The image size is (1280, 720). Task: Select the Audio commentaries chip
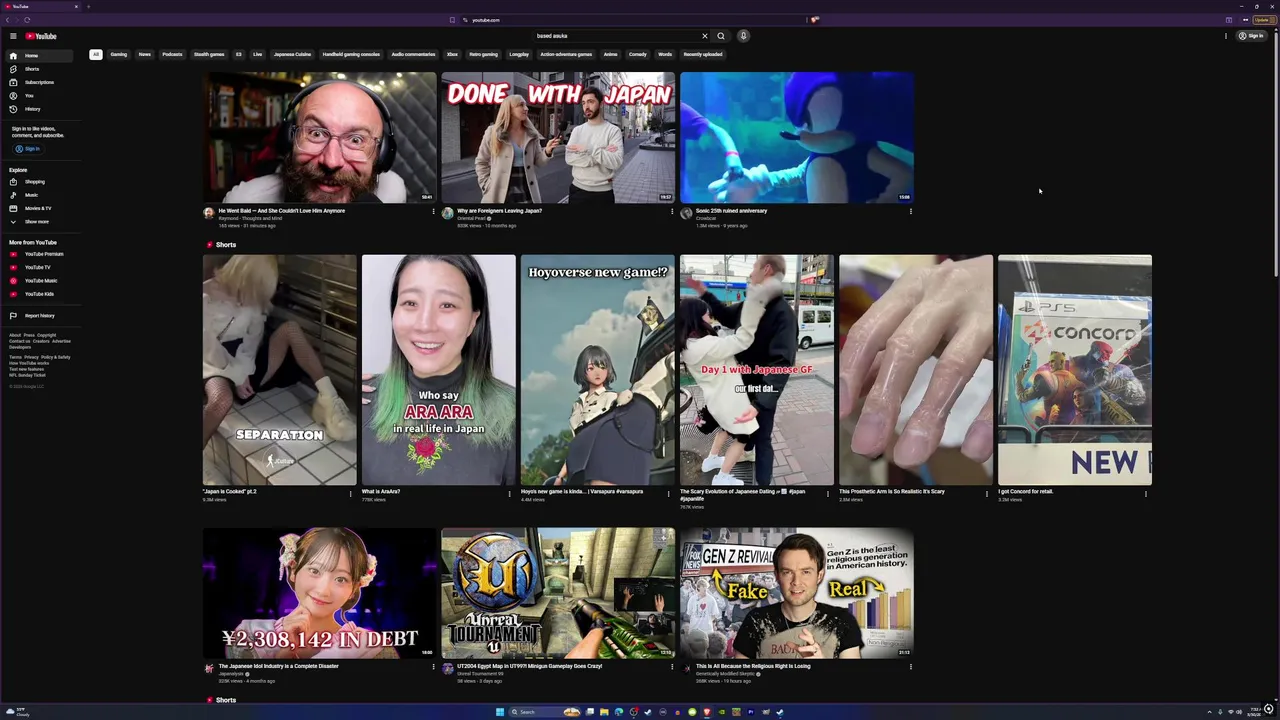tap(413, 54)
